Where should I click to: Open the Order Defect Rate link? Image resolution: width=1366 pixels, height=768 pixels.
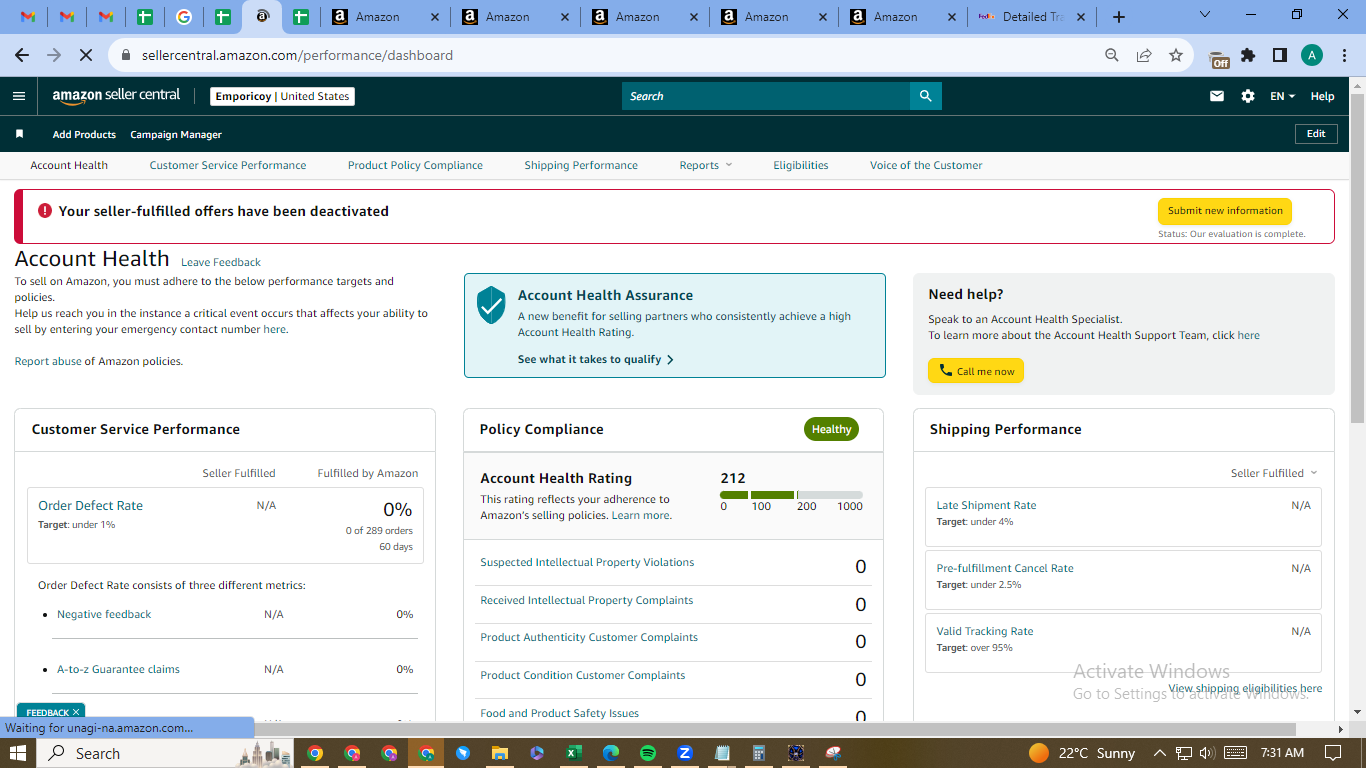pyautogui.click(x=90, y=505)
